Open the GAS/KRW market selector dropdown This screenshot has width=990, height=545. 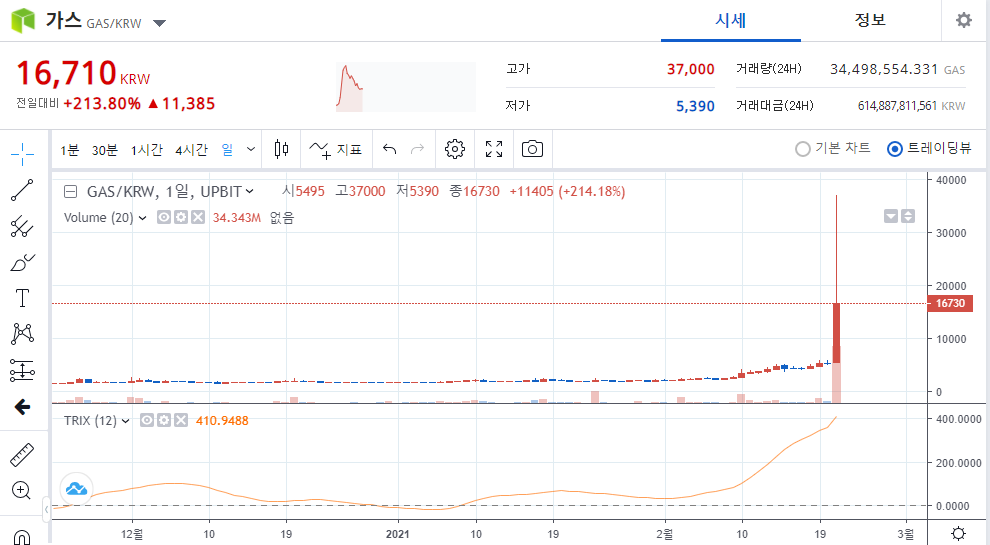(x=160, y=23)
